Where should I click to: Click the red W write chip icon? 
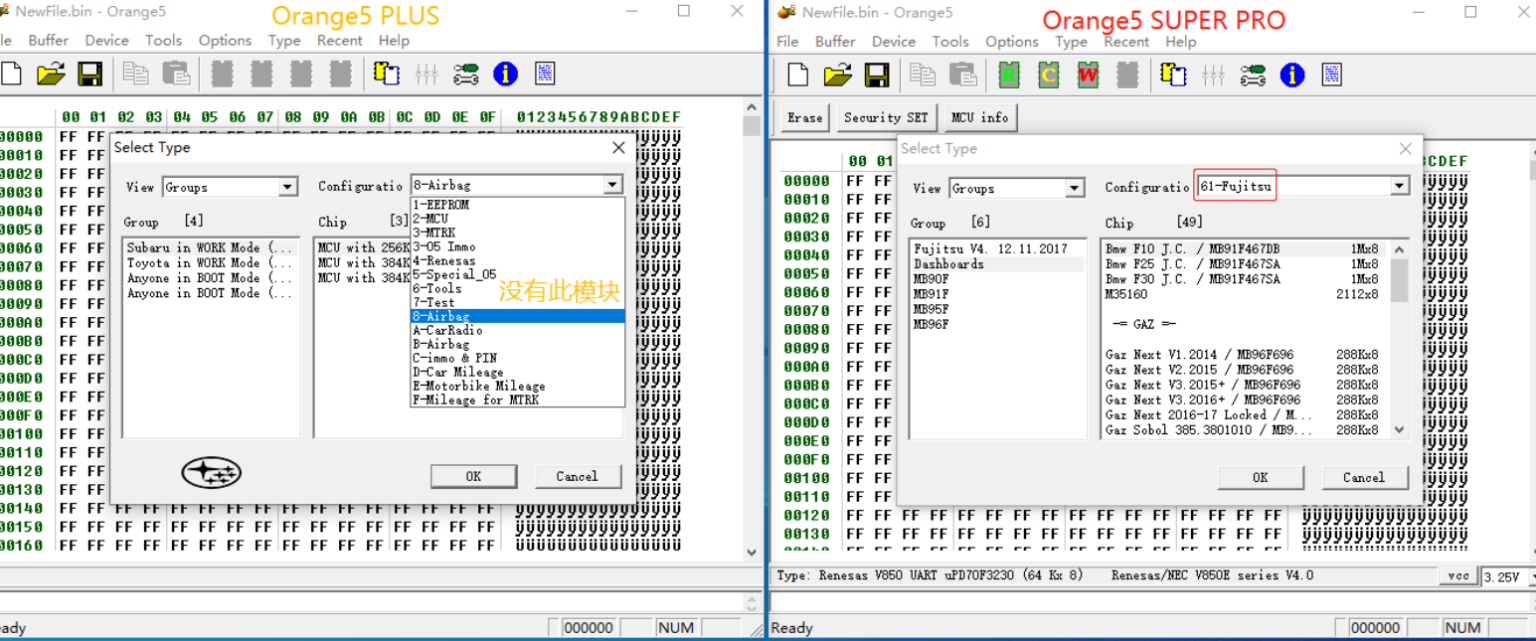1088,75
